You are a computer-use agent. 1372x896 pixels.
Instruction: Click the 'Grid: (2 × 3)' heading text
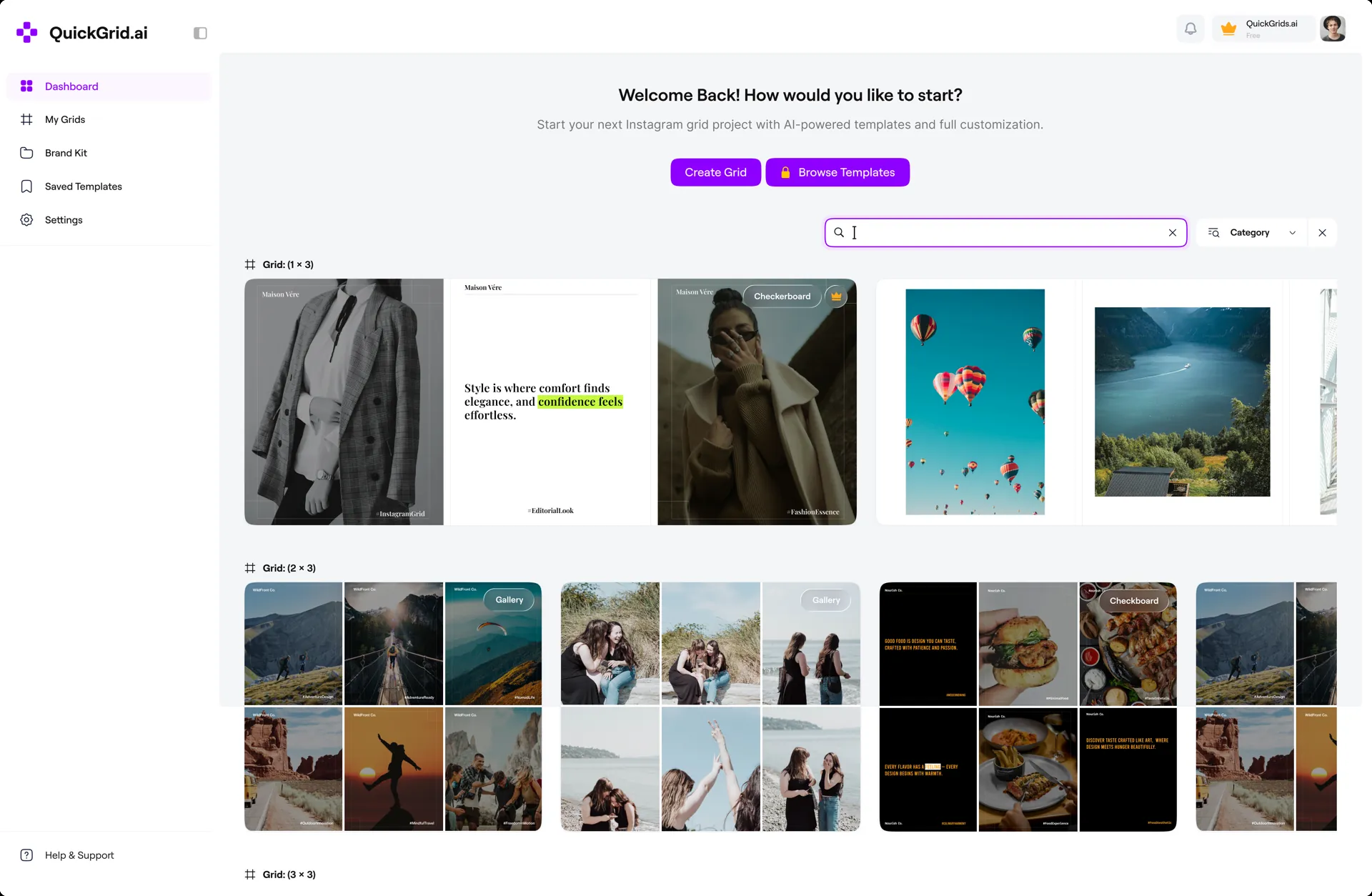pyautogui.click(x=289, y=568)
